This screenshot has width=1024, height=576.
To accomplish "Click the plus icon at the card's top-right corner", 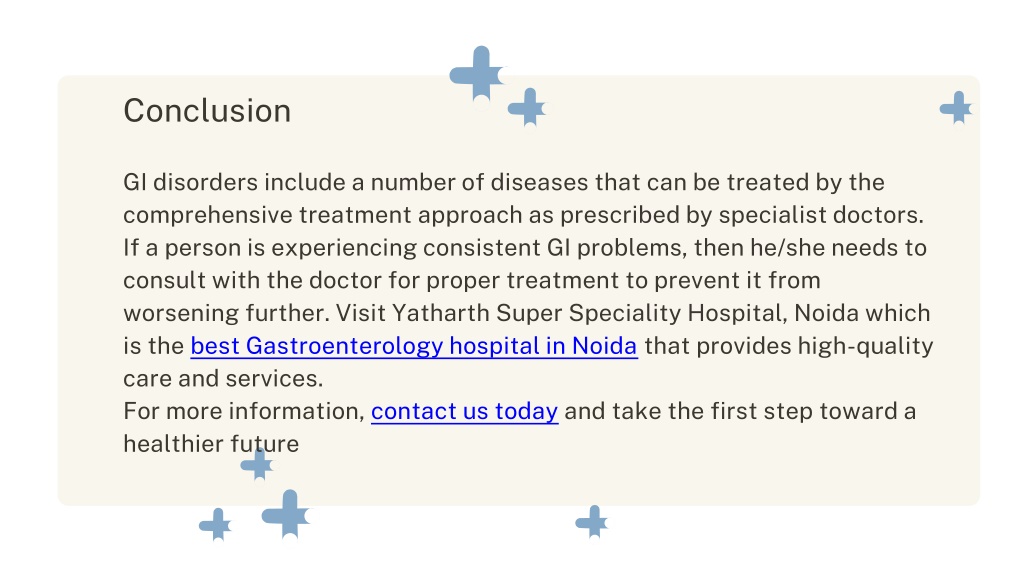I will 957,108.
